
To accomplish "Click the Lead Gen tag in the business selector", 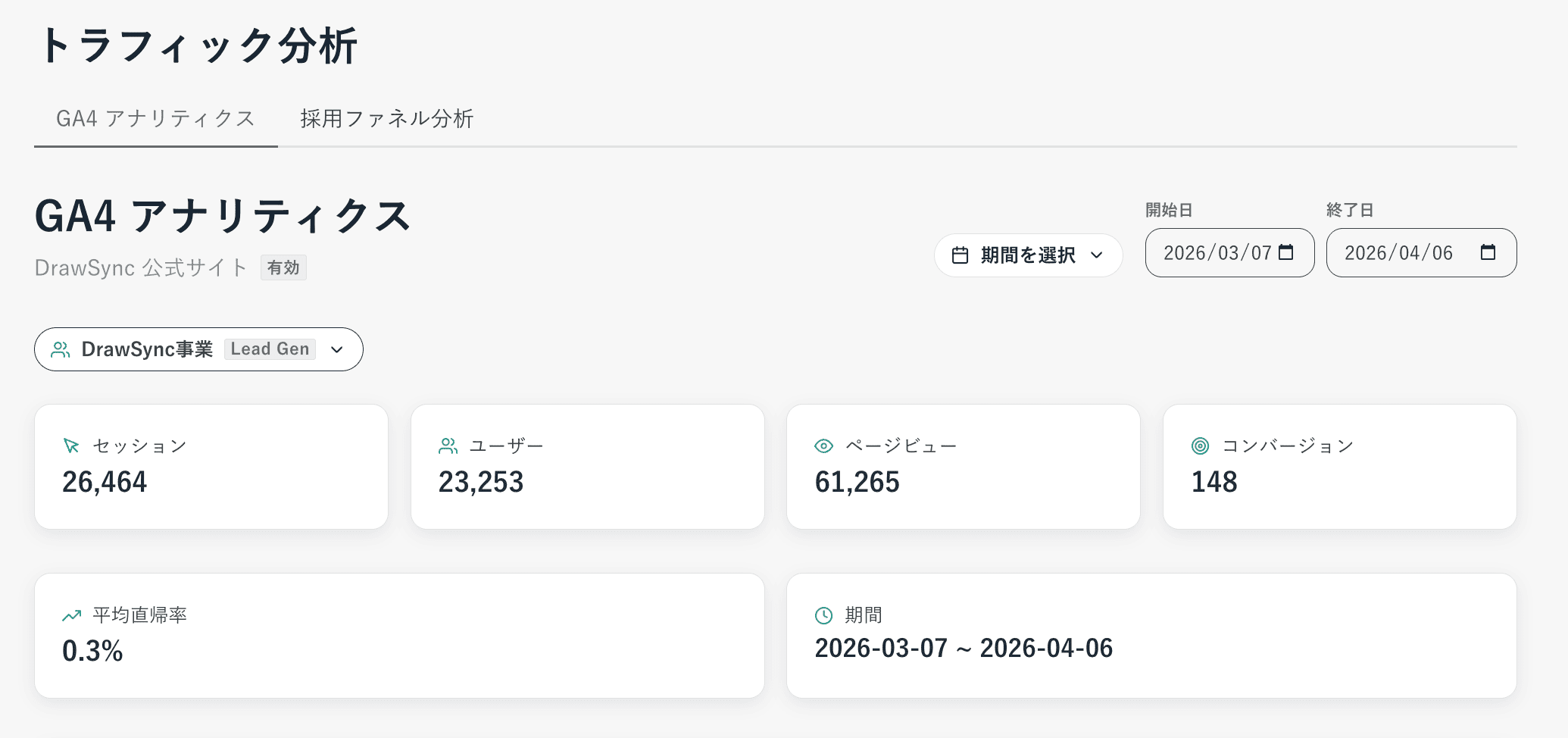I will (x=270, y=349).
